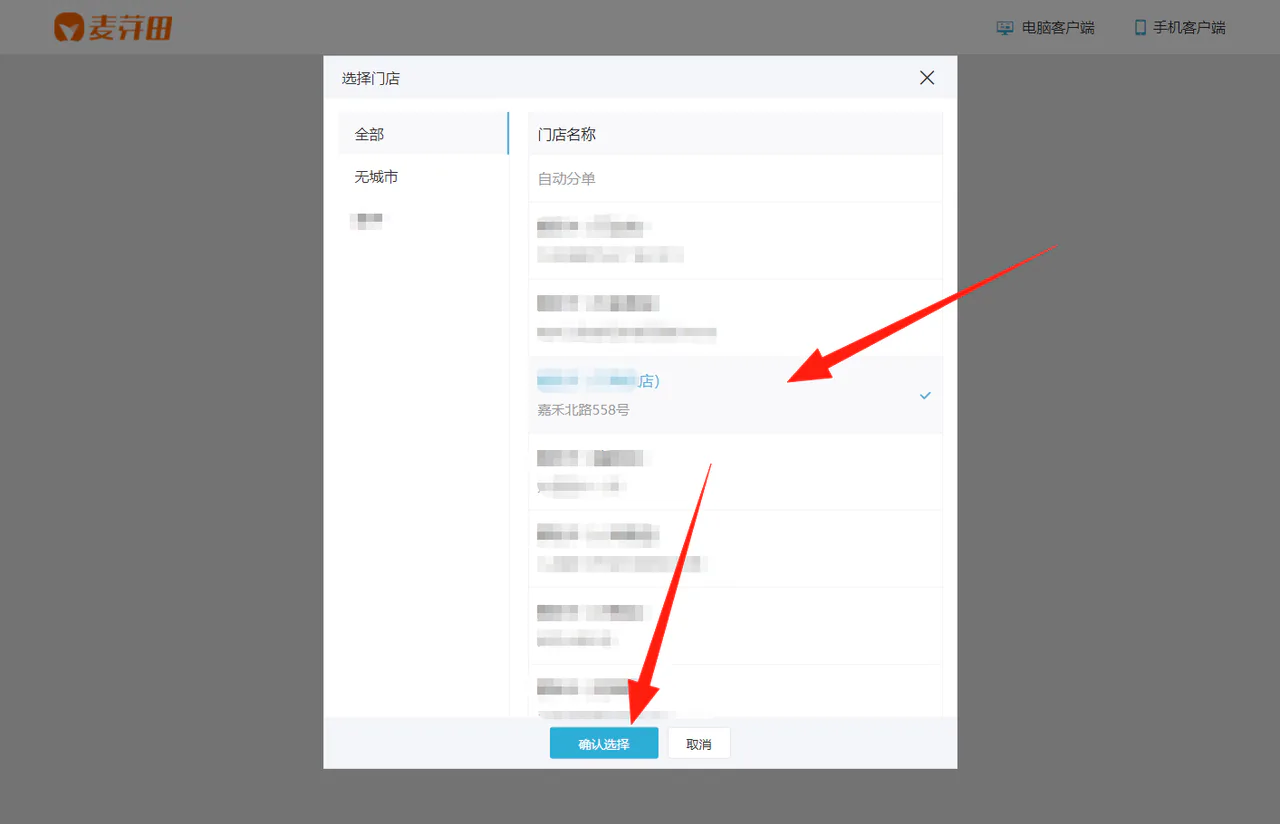
Task: Pick the first store row beneath 自动分单
Action: [x=735, y=240]
